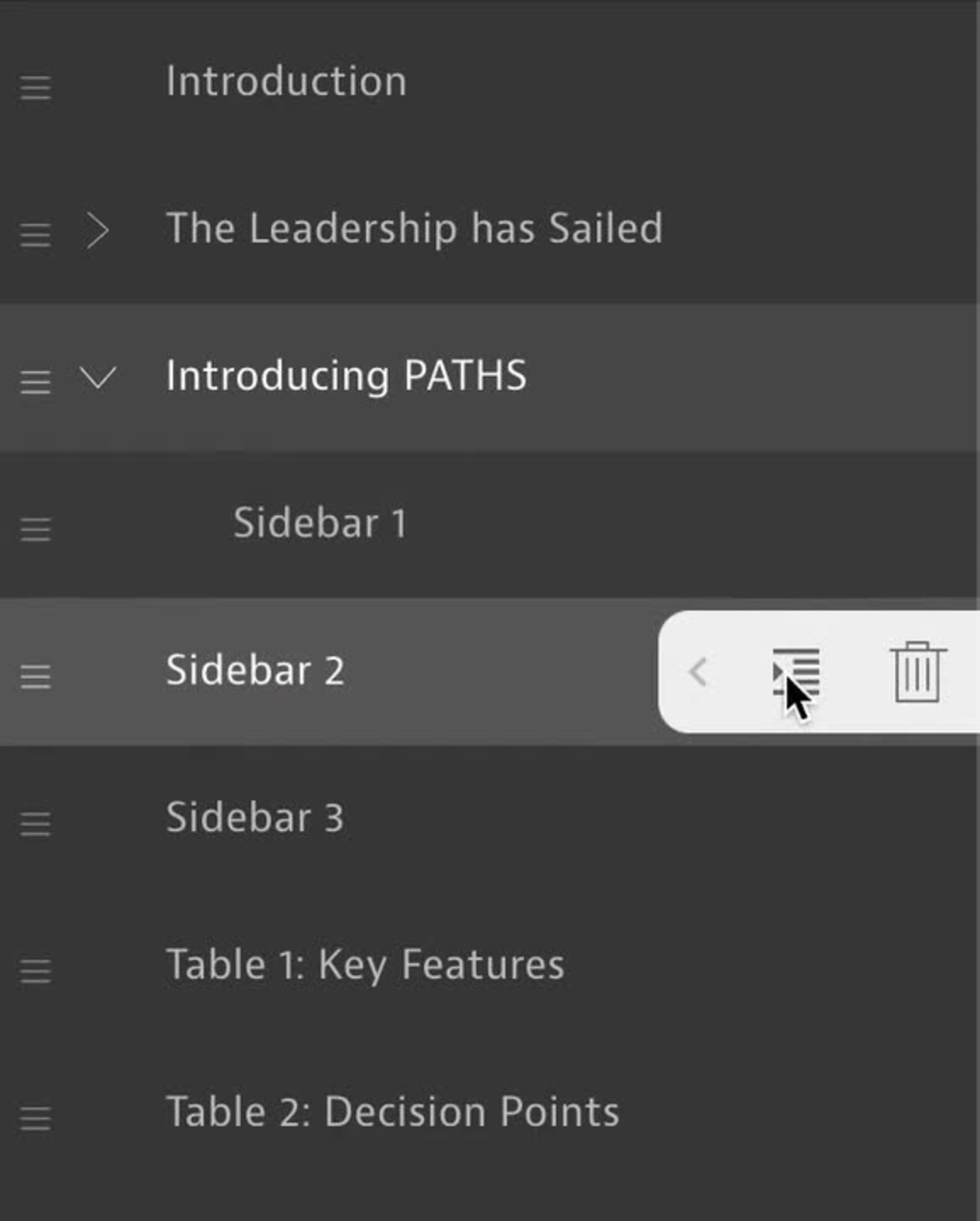Image resolution: width=980 pixels, height=1221 pixels.
Task: Collapse the Introducing PATHS section
Action: pyautogui.click(x=98, y=376)
